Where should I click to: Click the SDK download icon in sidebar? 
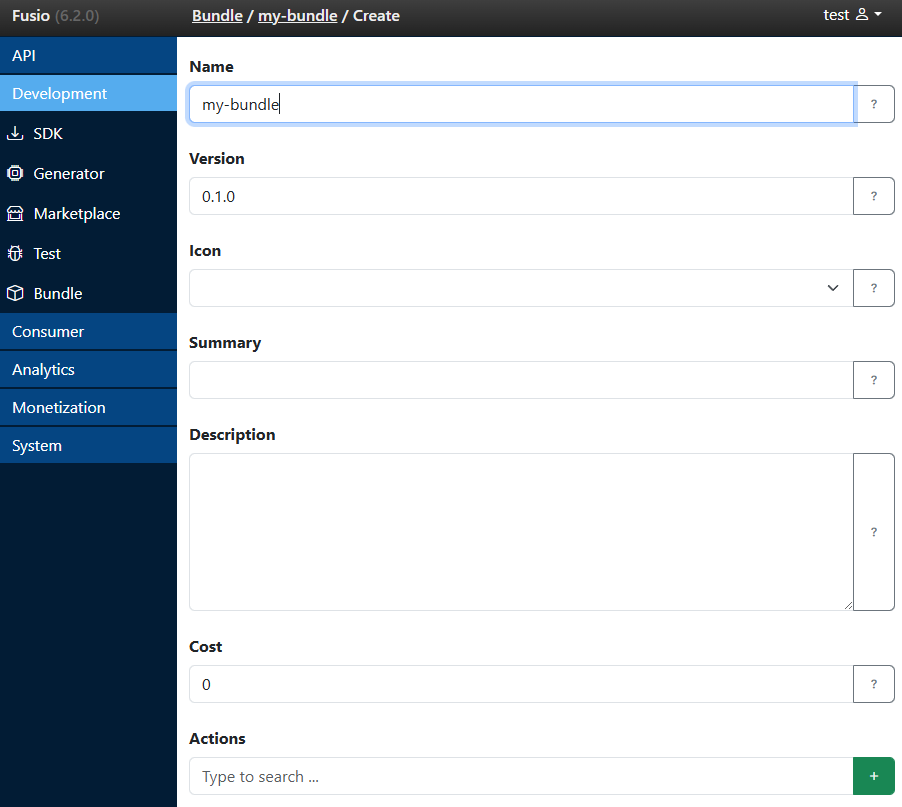pyautogui.click(x=16, y=132)
